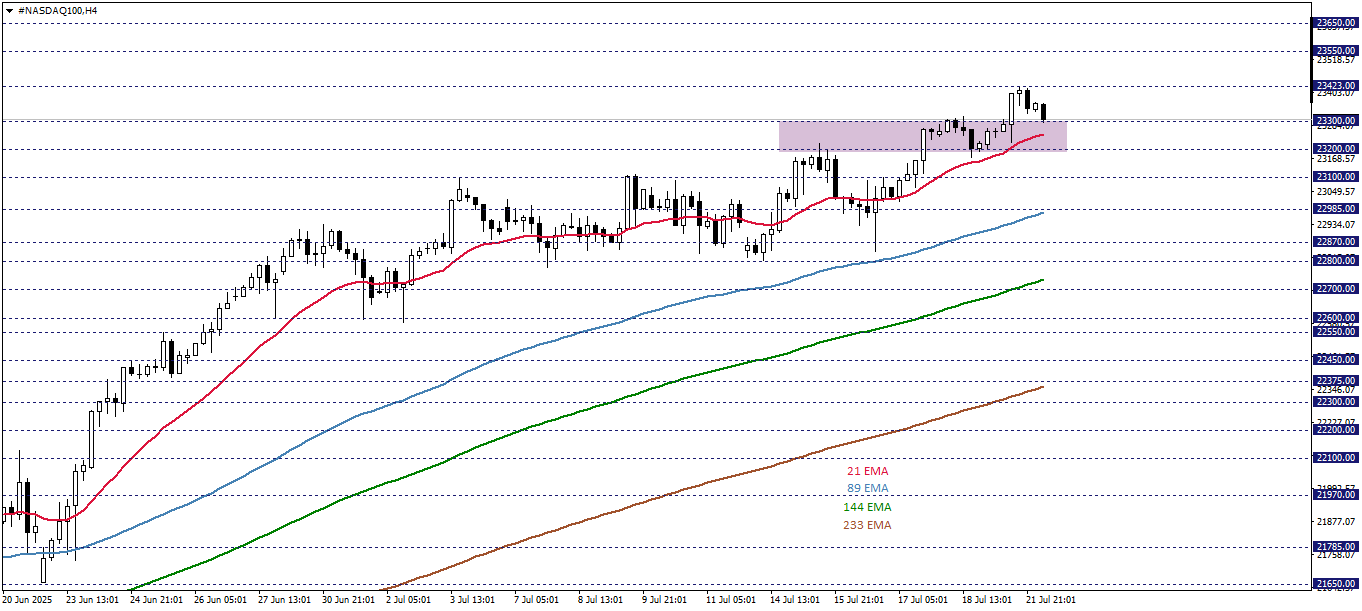This screenshot has width=1362, height=611.
Task: Select the 23423.00 price level label
Action: 1335,86
